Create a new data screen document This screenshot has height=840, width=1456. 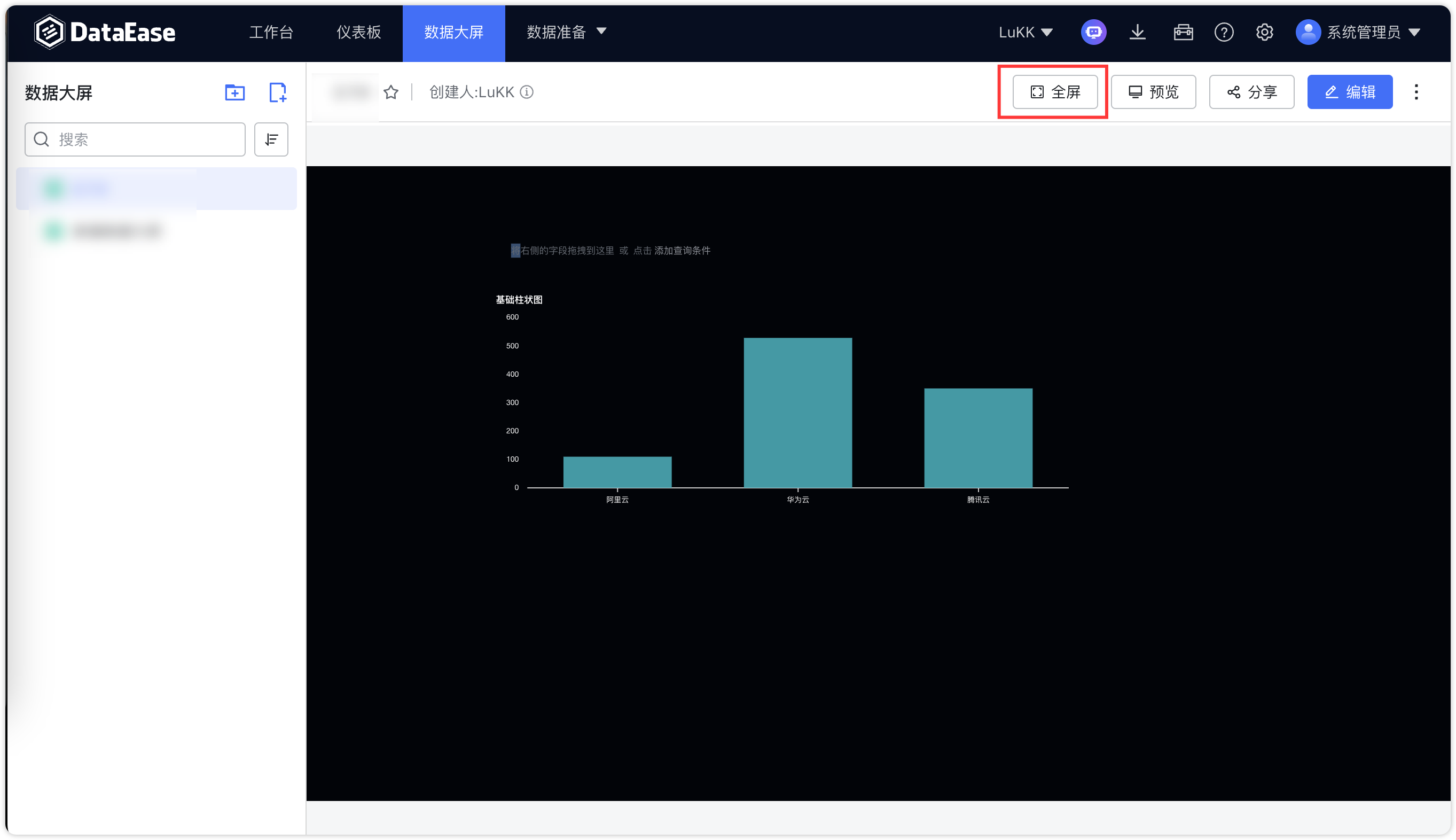click(277, 92)
